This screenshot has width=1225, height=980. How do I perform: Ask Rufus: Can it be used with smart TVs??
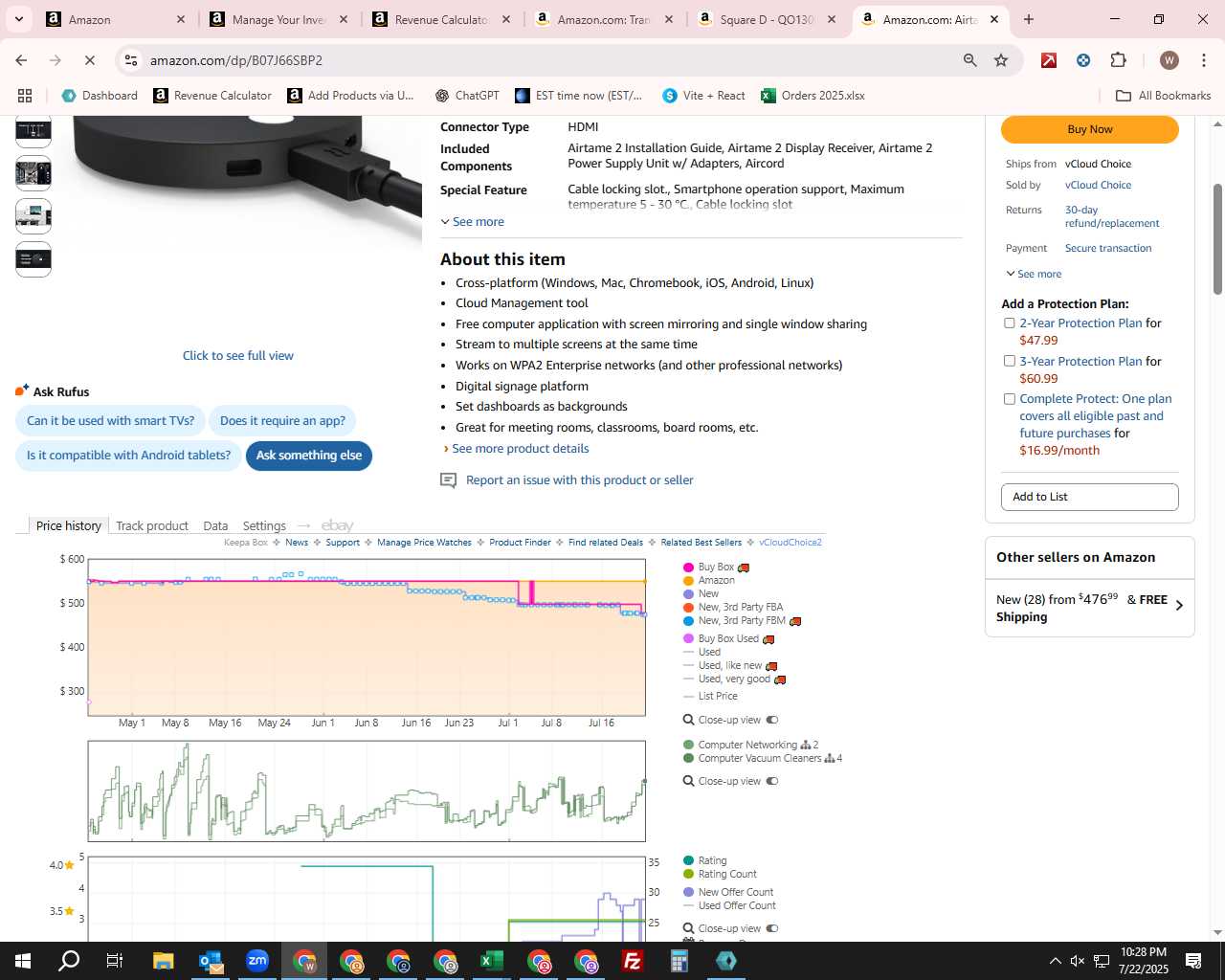[110, 421]
